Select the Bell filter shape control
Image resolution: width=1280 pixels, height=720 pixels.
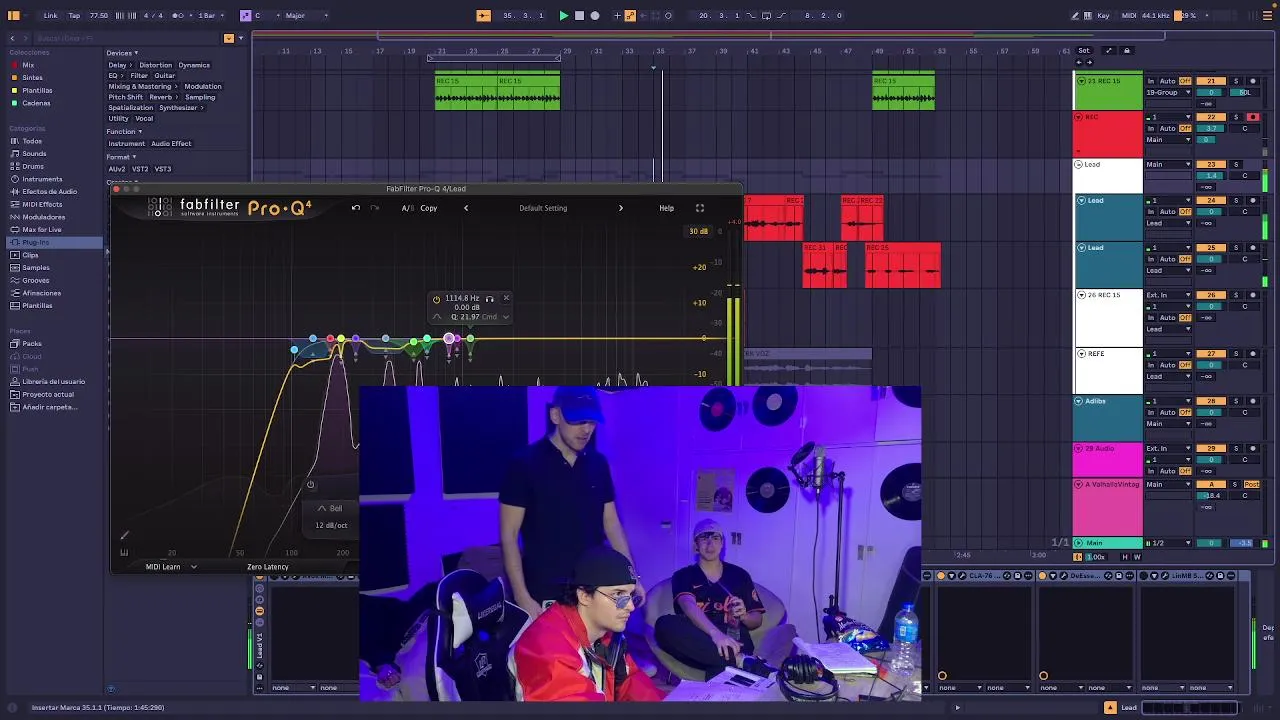[330, 509]
